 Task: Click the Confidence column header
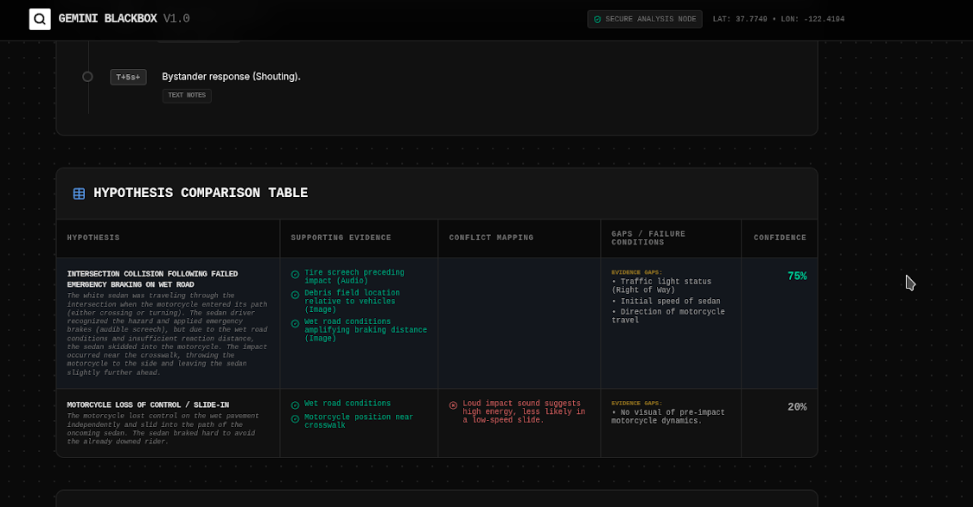tap(779, 238)
